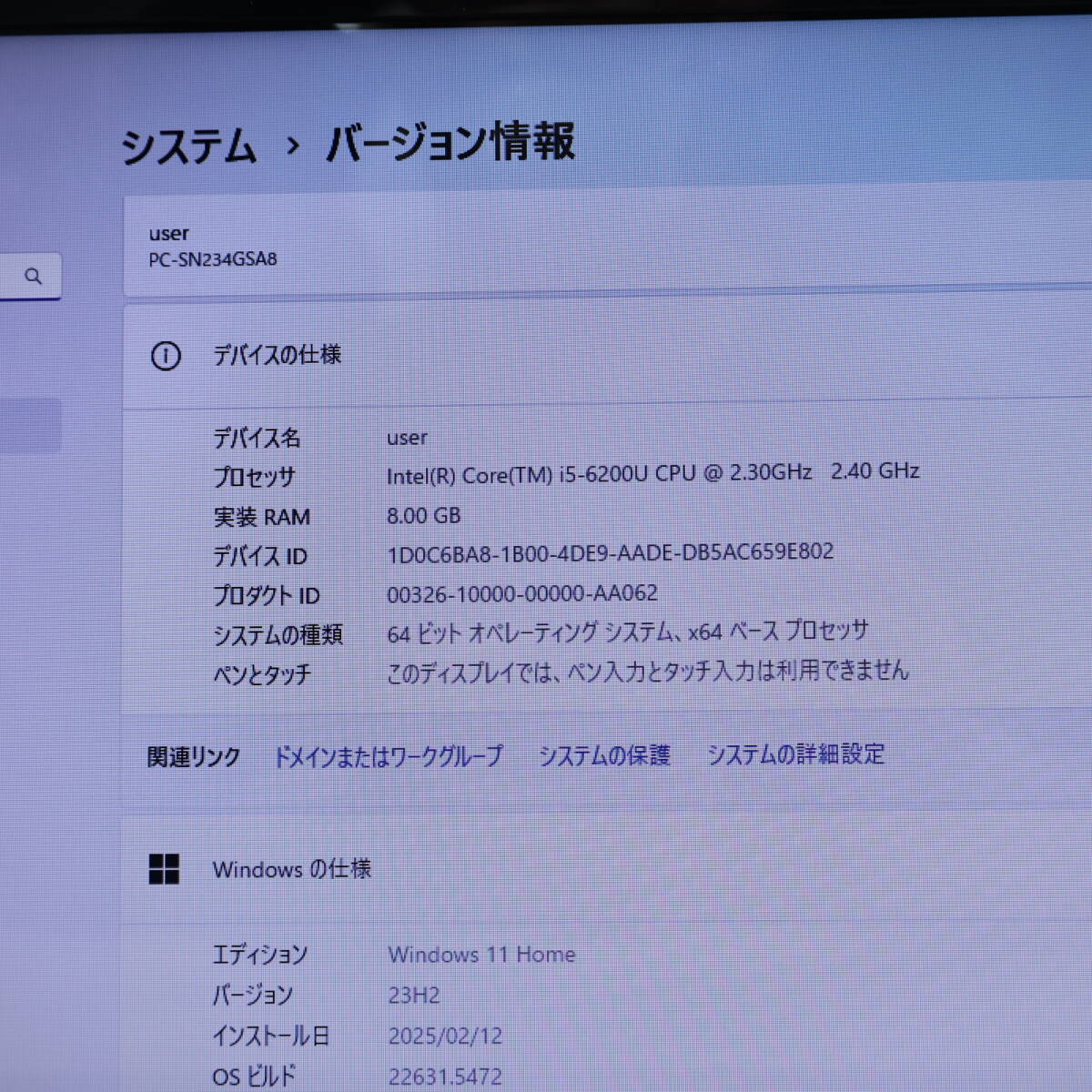Click the ペンとタッチ label
Viewport: 1092px width, 1092px height.
pyautogui.click(x=262, y=674)
